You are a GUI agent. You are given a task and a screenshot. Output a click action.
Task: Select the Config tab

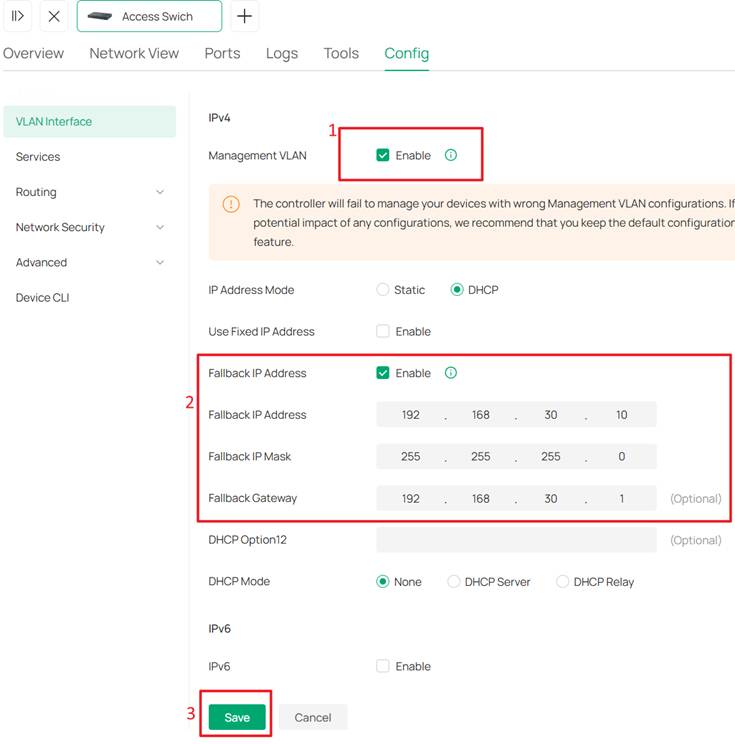407,53
